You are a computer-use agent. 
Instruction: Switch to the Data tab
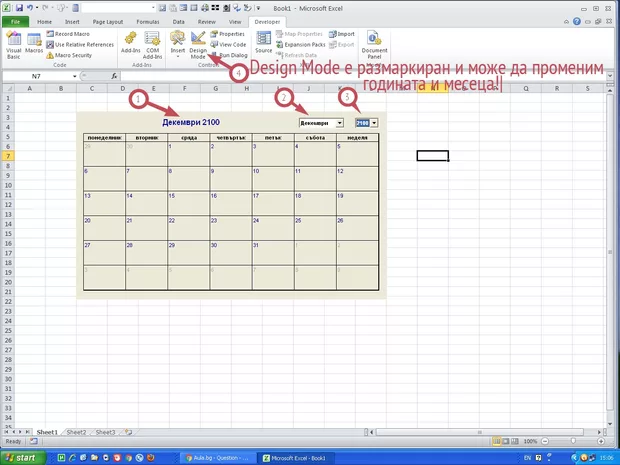point(178,22)
